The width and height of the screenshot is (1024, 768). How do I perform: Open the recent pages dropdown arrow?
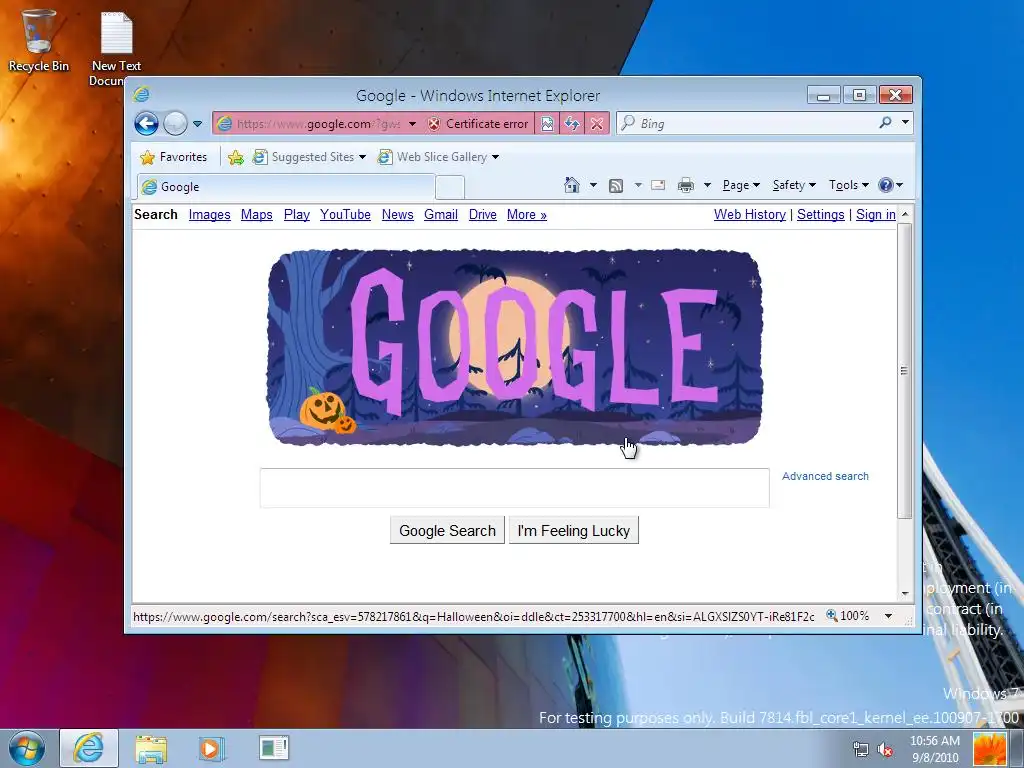tap(197, 123)
